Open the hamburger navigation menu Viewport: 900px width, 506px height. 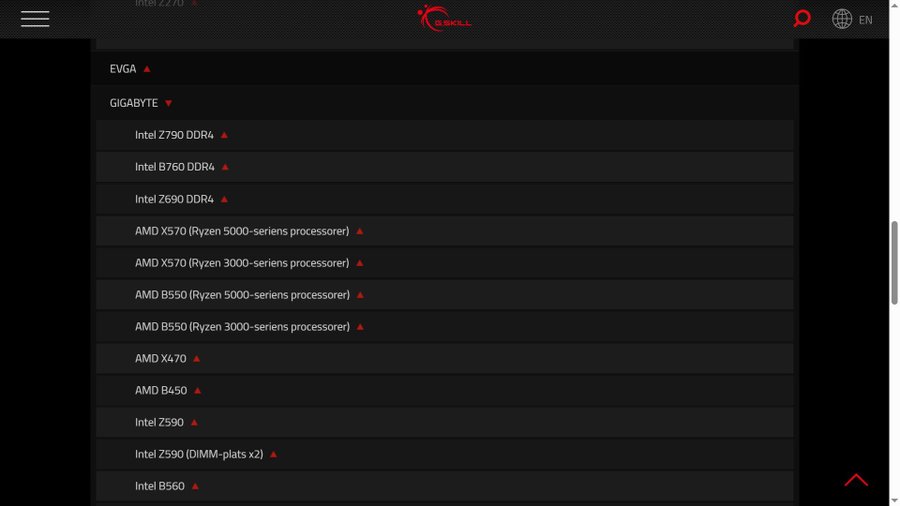[x=35, y=19]
